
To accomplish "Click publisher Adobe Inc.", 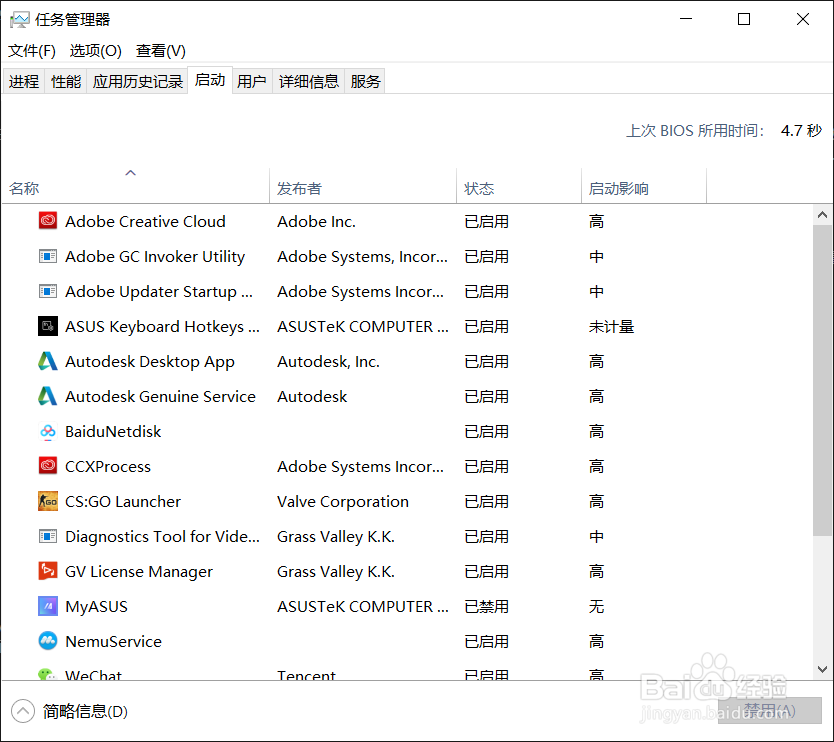I will 316,221.
